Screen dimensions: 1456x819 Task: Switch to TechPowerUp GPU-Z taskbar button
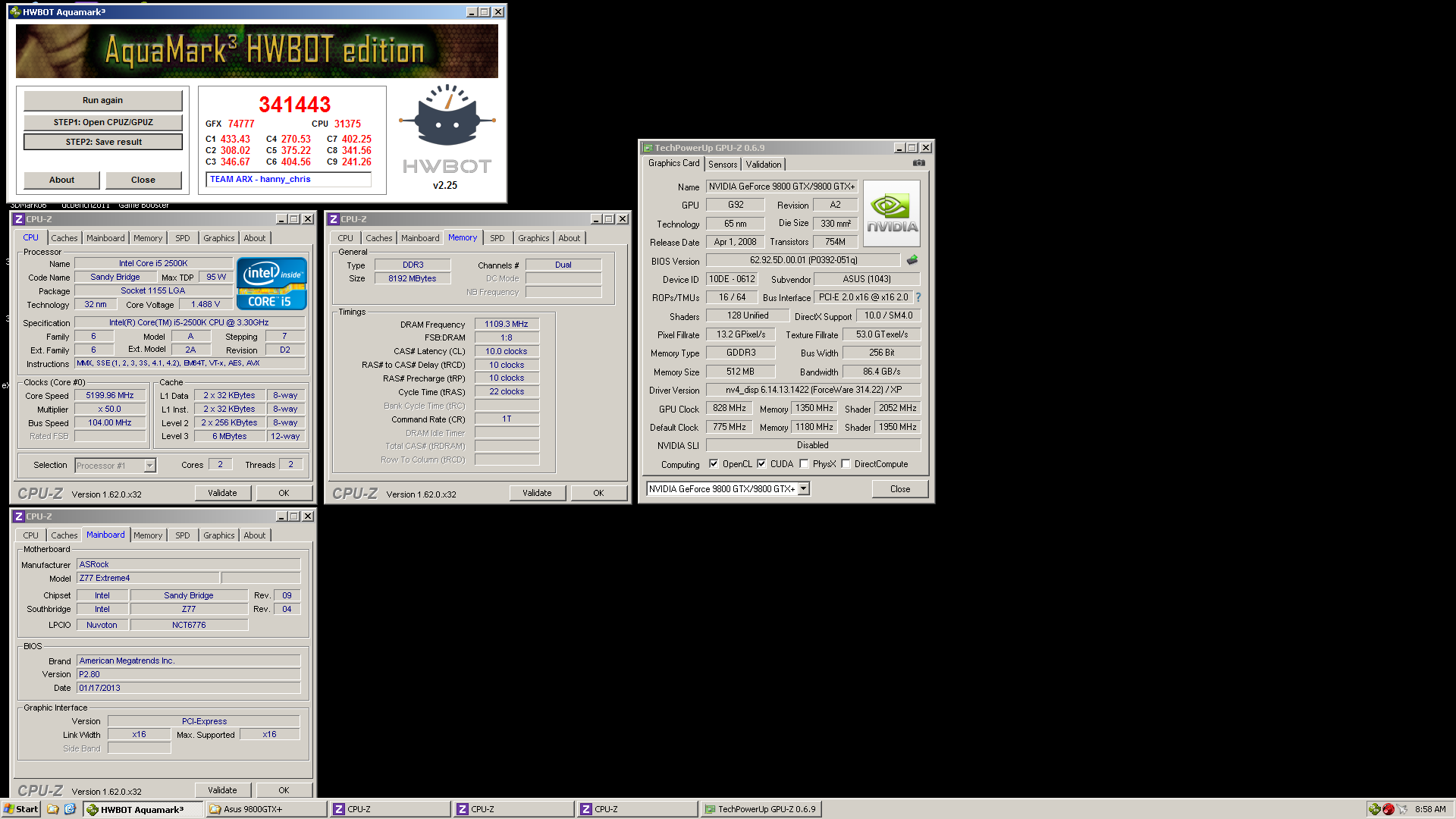[x=761, y=809]
